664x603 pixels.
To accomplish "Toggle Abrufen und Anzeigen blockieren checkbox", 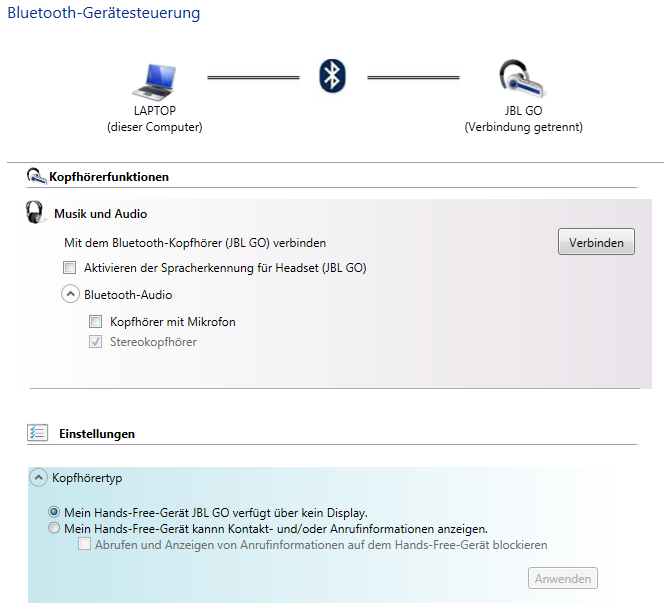I will click(84, 544).
